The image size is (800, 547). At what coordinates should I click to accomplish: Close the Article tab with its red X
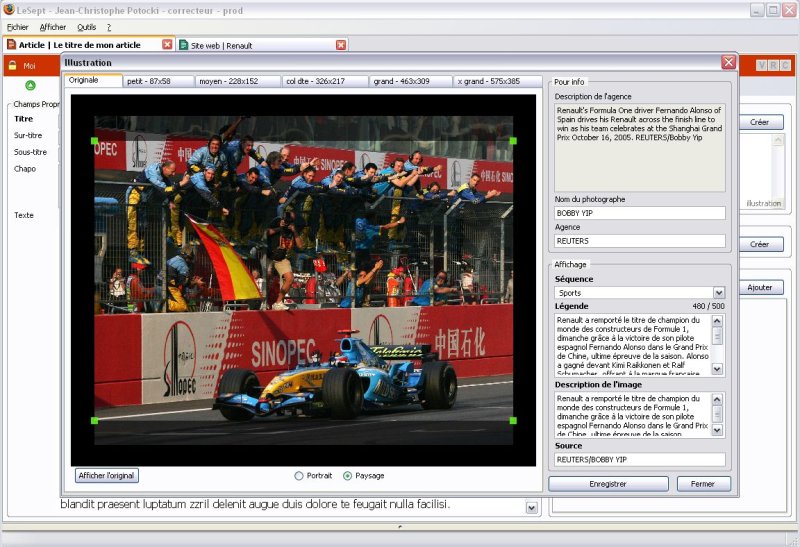pos(167,44)
